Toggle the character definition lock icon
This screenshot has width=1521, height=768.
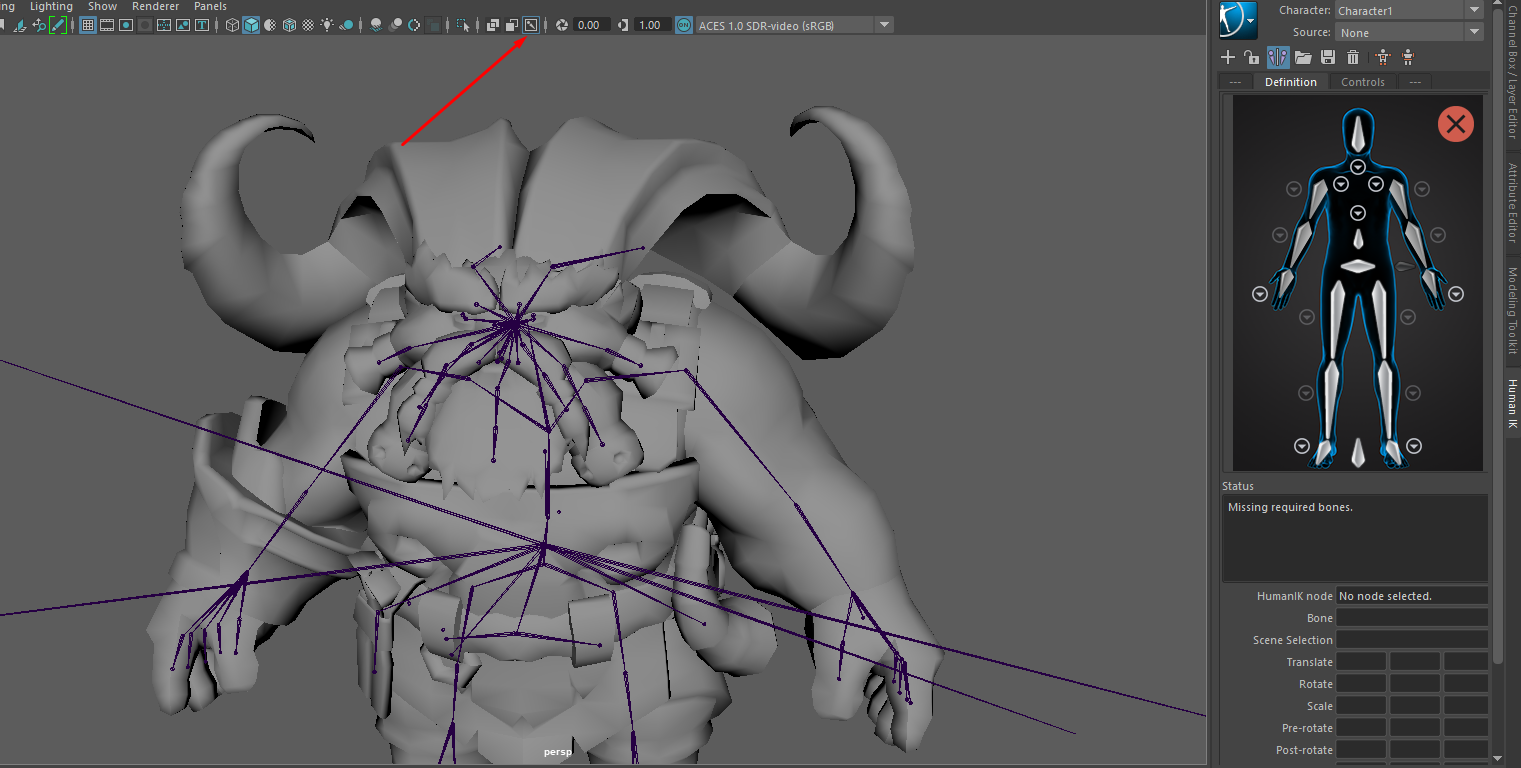pos(1252,58)
